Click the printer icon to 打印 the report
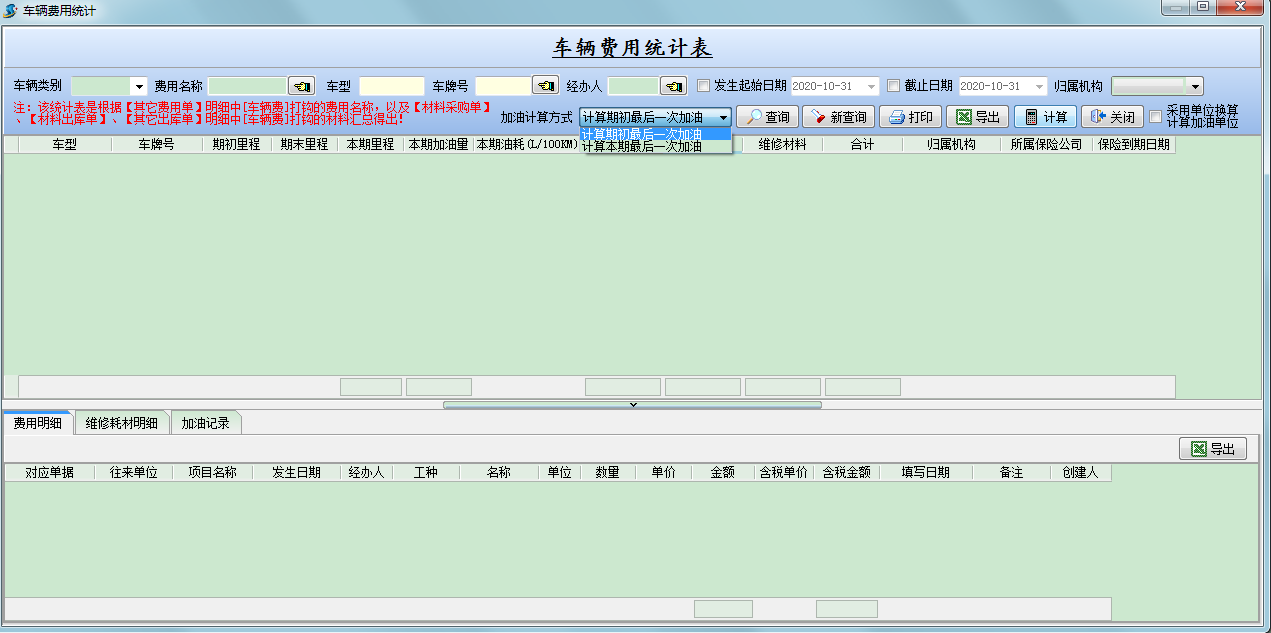 (896, 116)
